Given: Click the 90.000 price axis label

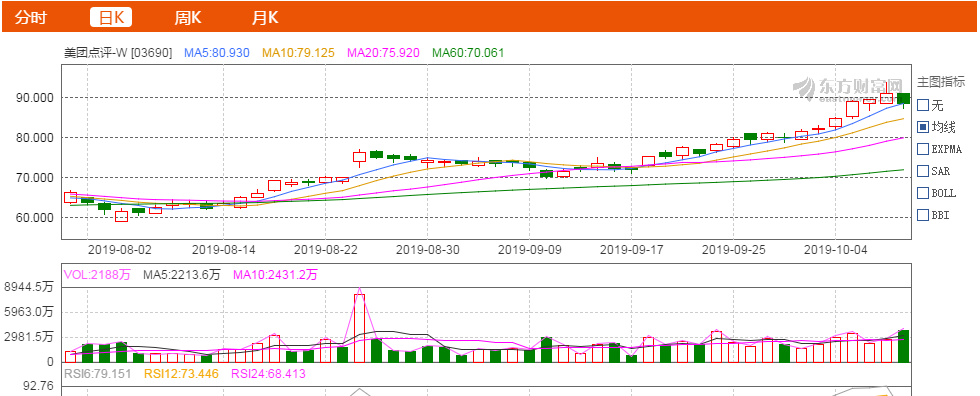Looking at the screenshot, I should tap(36, 97).
